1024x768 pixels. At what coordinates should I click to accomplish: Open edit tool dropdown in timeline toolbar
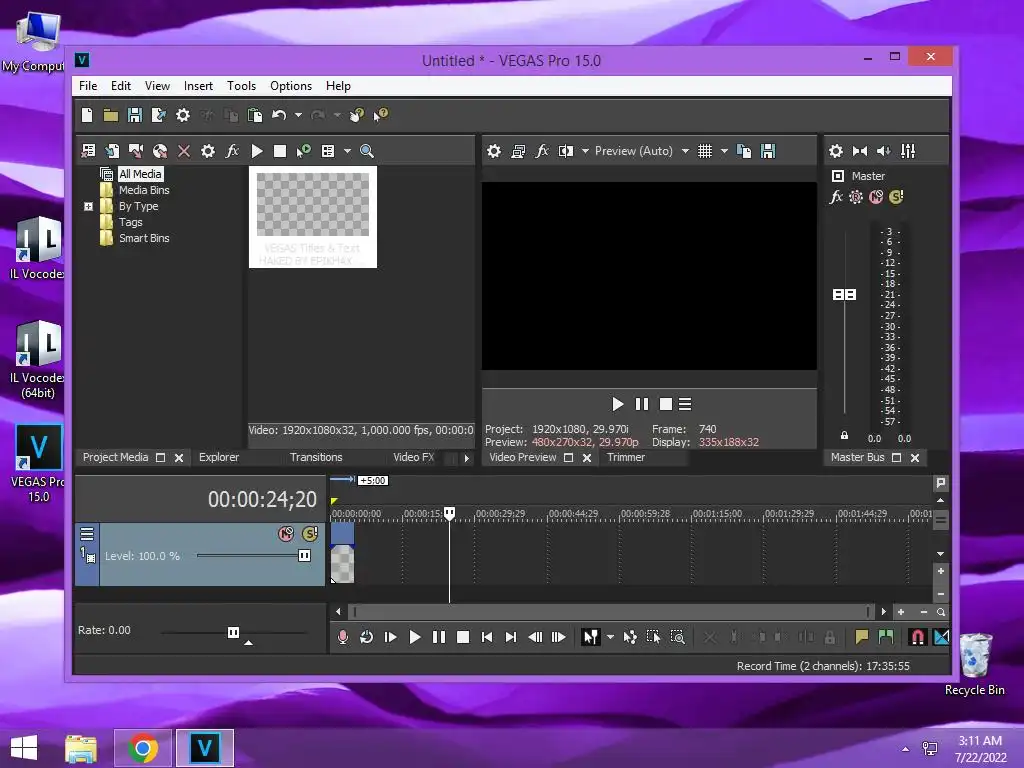coord(610,637)
